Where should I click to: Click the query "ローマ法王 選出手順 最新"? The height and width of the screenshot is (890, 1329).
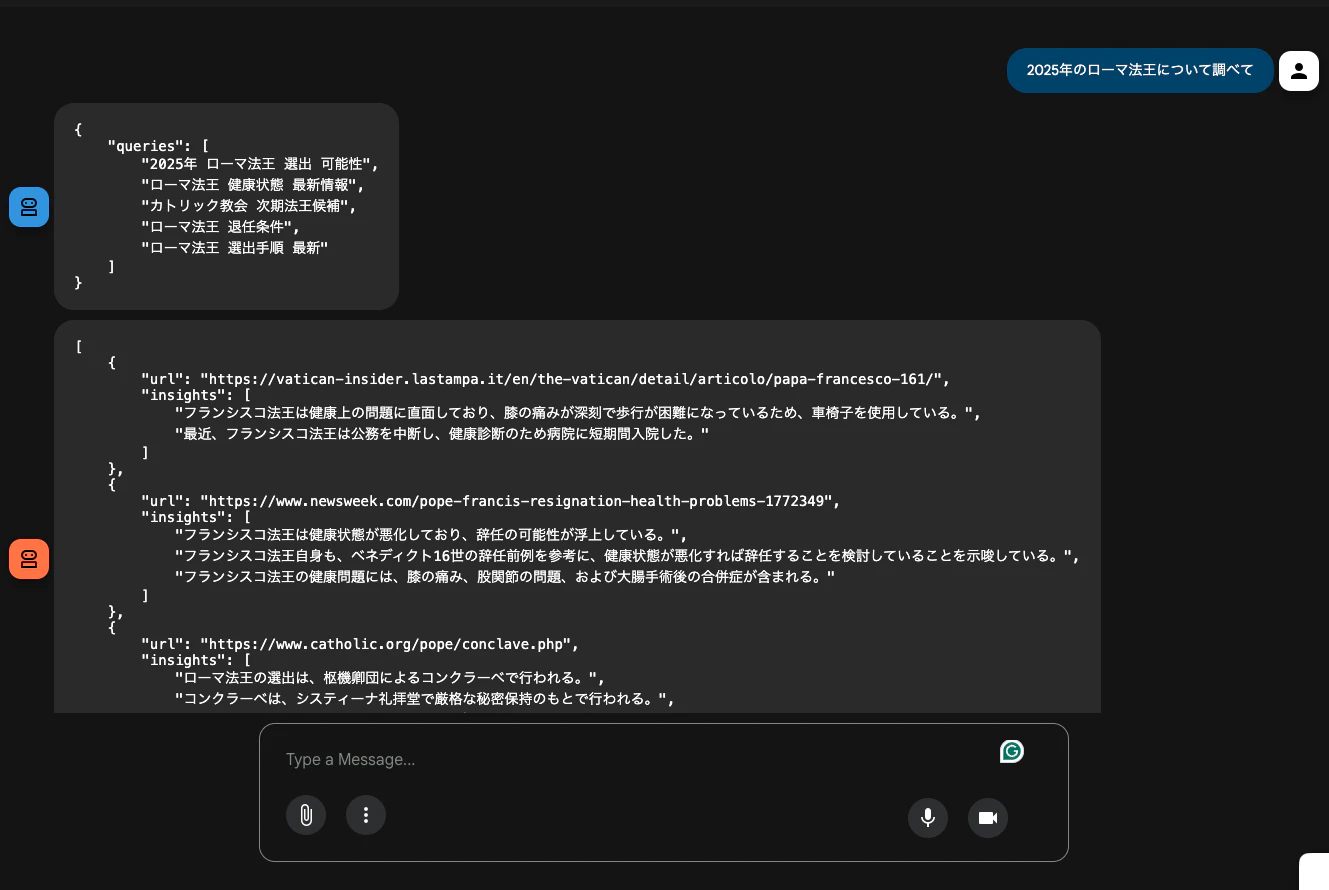coord(235,248)
